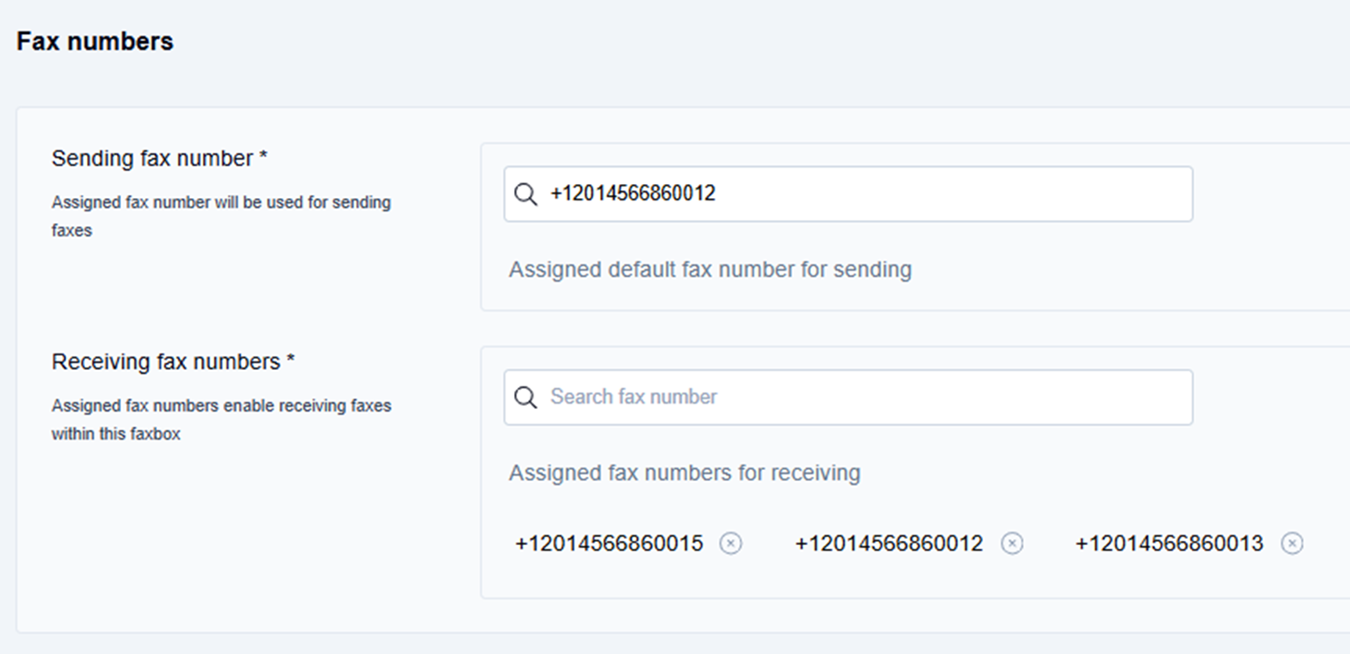The image size is (1350, 654).
Task: Remove +12014566860015 from receiving numbers
Action: click(731, 543)
